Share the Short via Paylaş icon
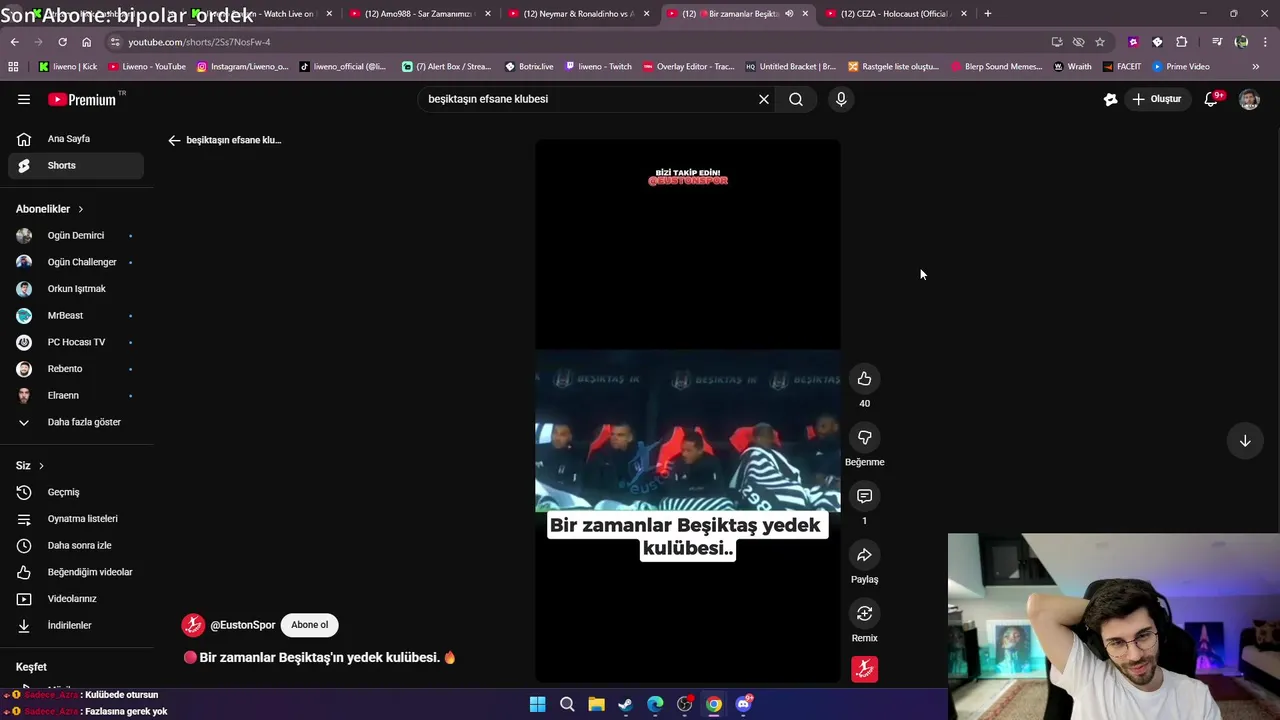The image size is (1280, 720). pos(864,555)
